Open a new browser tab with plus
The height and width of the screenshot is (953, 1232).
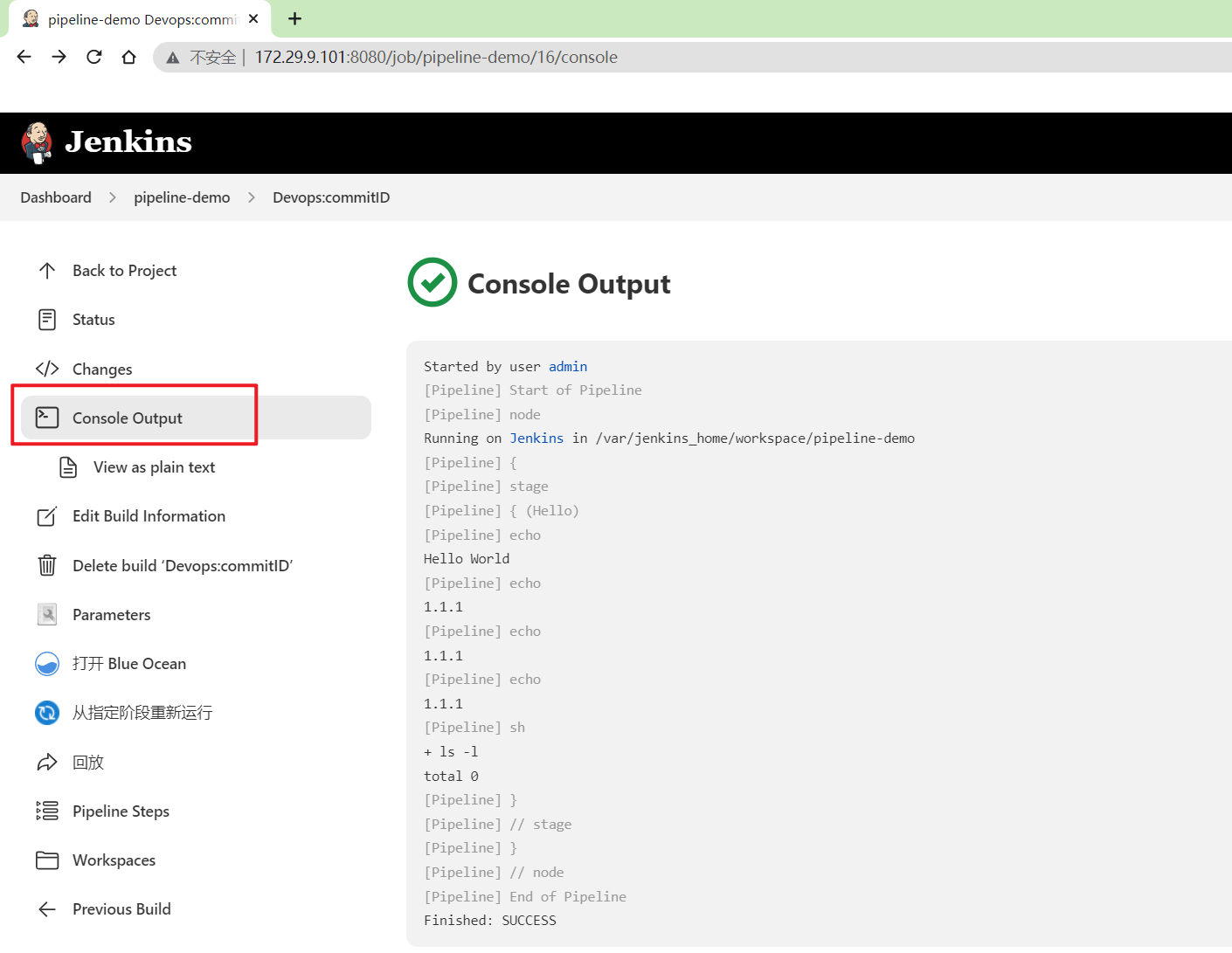[x=295, y=18]
